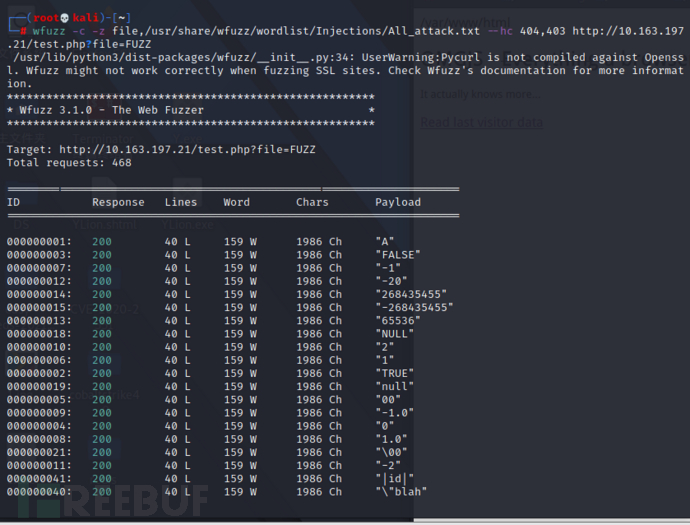Viewport: 690px width, 525px height.
Task: Click 'It actually knows more...' text in background page
Action: coord(480,94)
